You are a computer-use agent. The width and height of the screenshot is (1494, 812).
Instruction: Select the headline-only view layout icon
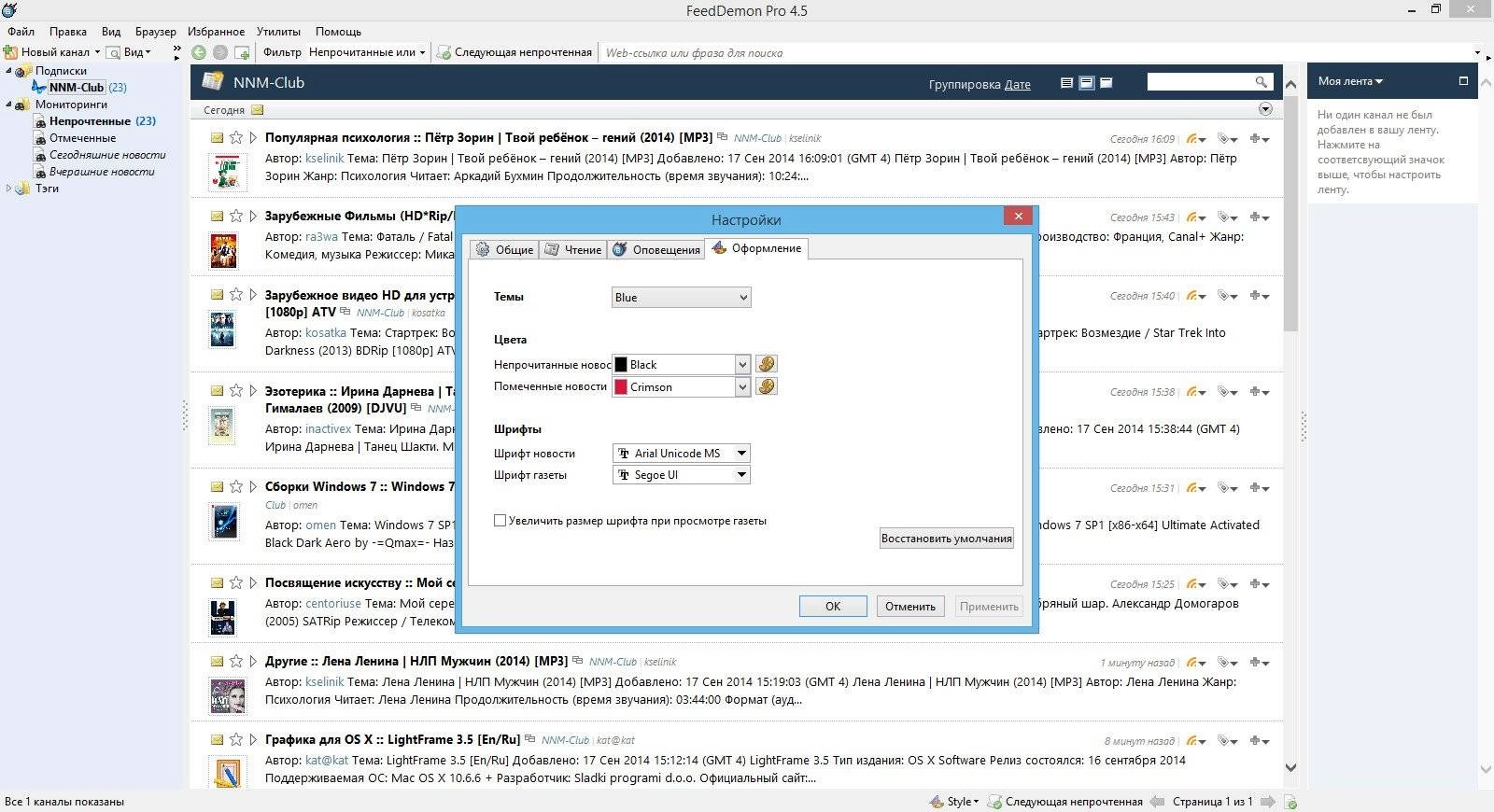click(x=1106, y=83)
